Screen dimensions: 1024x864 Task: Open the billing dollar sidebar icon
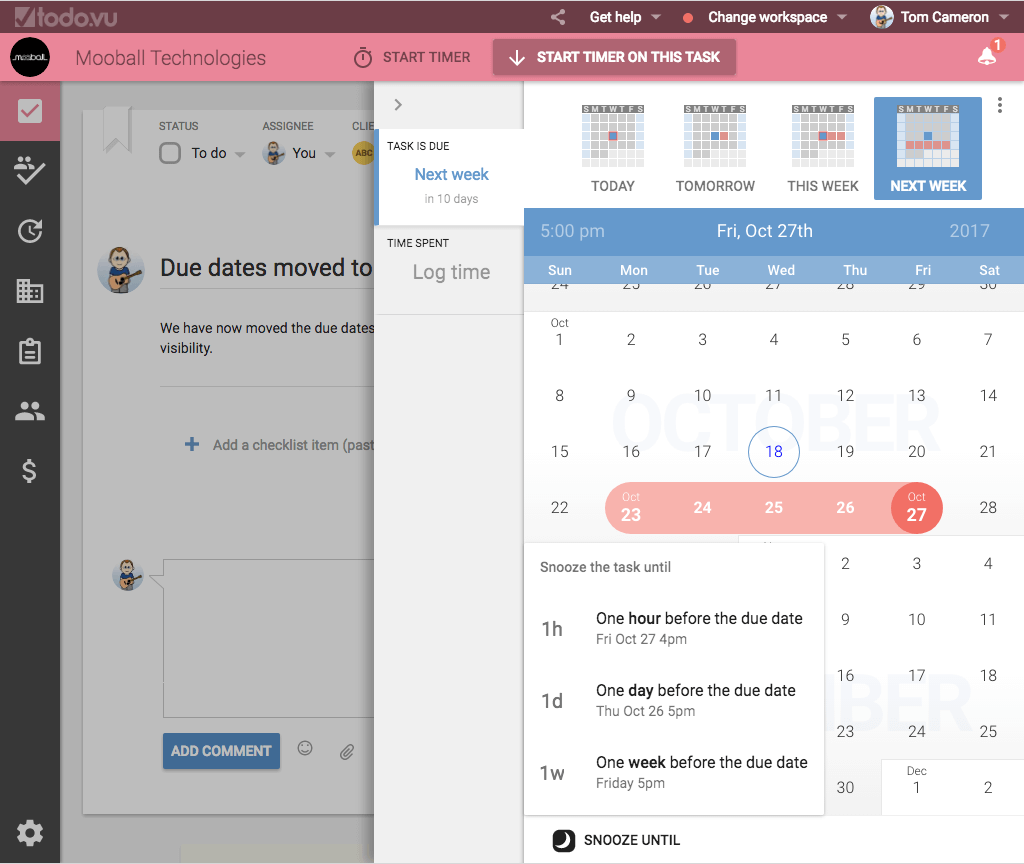29,471
